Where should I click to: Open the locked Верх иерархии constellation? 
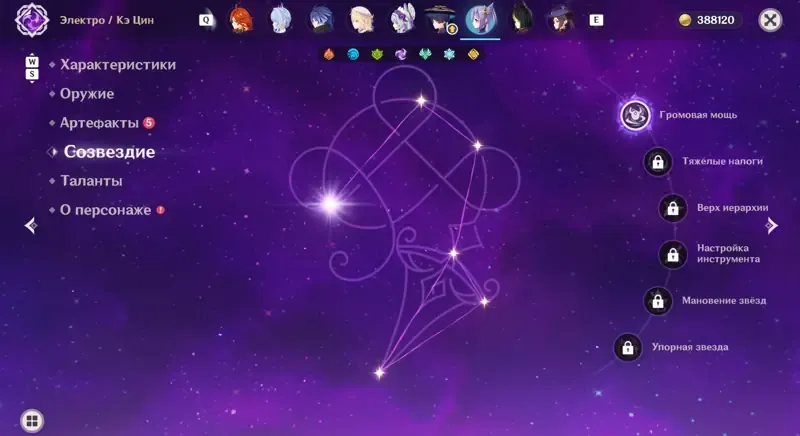[x=672, y=208]
